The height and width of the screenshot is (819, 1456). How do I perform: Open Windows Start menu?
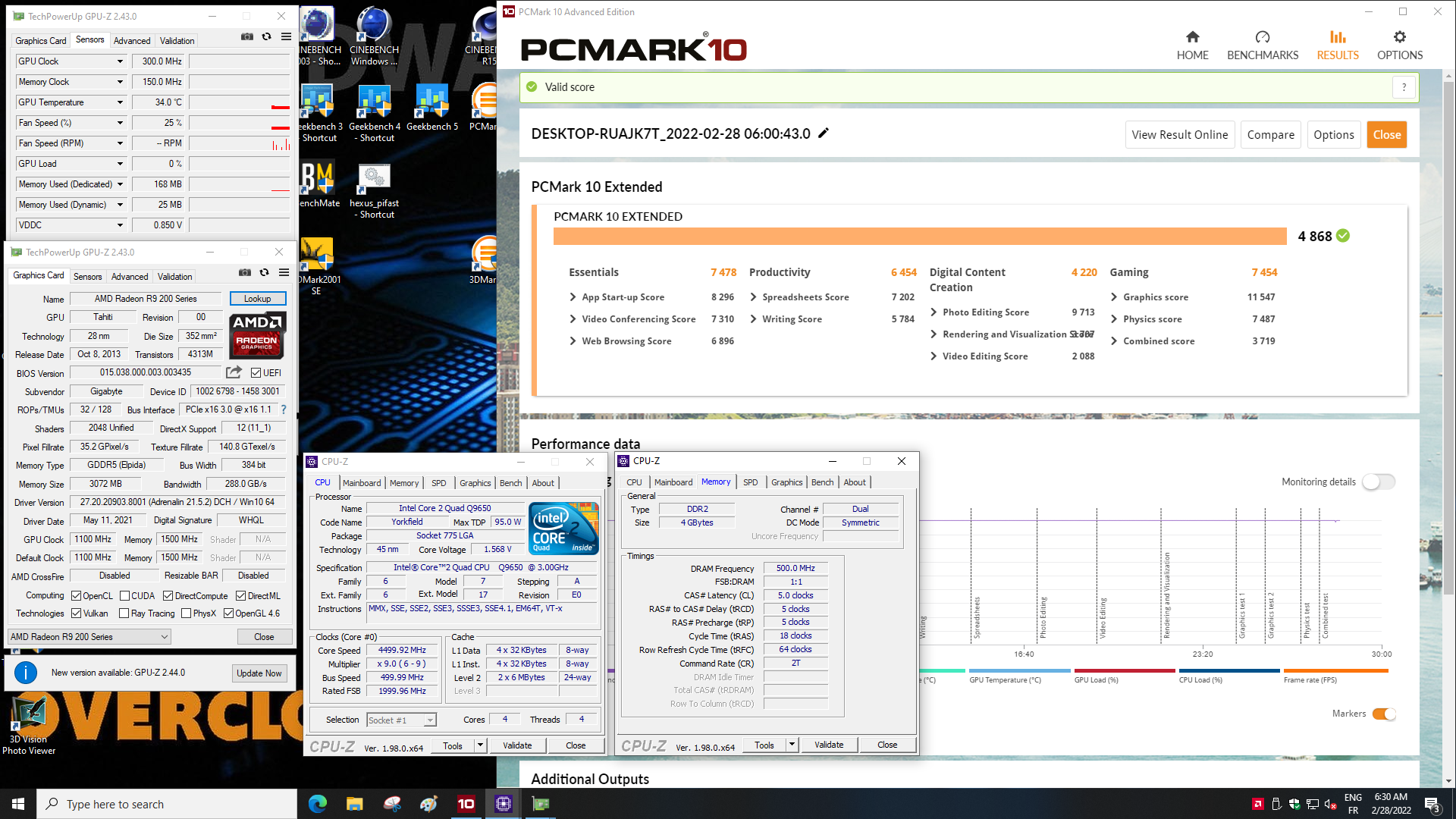[18, 804]
